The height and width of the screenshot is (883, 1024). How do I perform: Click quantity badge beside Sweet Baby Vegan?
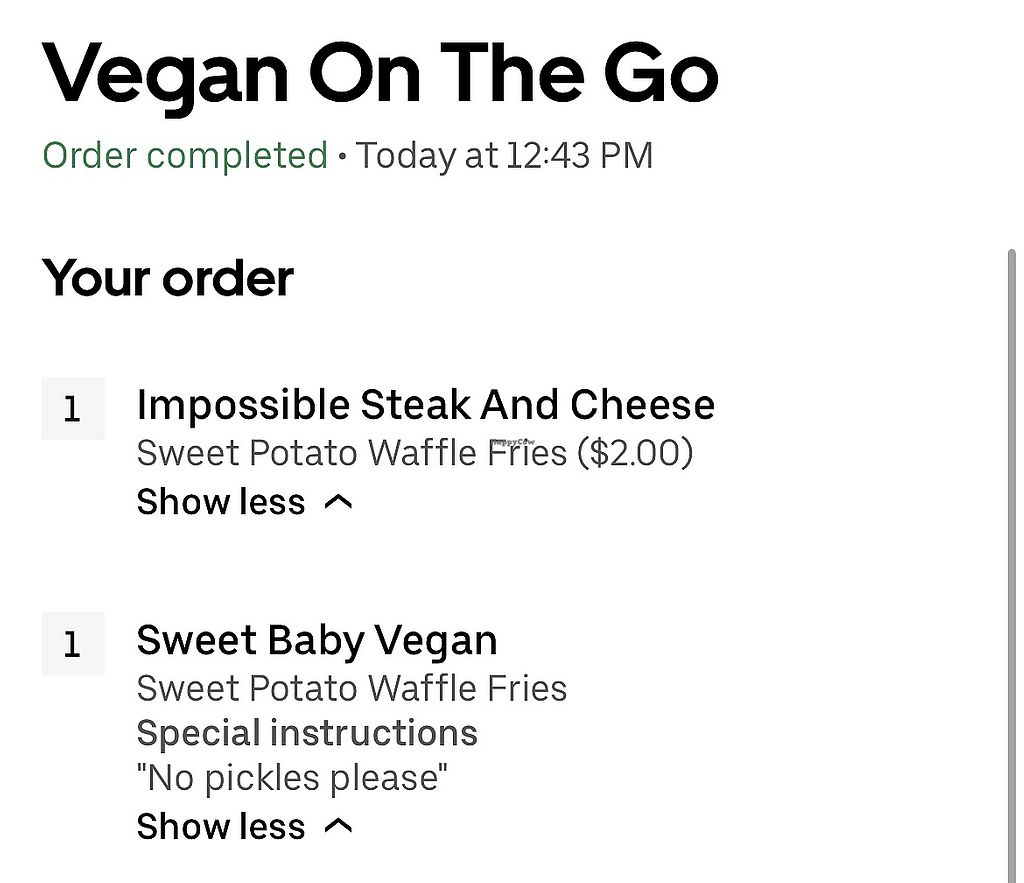[72, 644]
